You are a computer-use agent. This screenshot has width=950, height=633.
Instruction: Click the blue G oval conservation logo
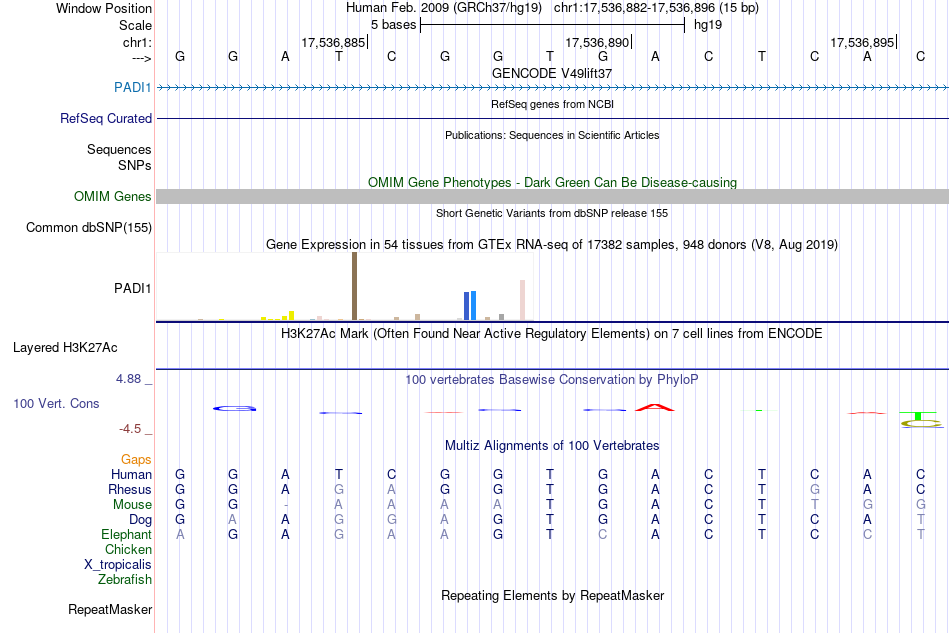(x=234, y=409)
